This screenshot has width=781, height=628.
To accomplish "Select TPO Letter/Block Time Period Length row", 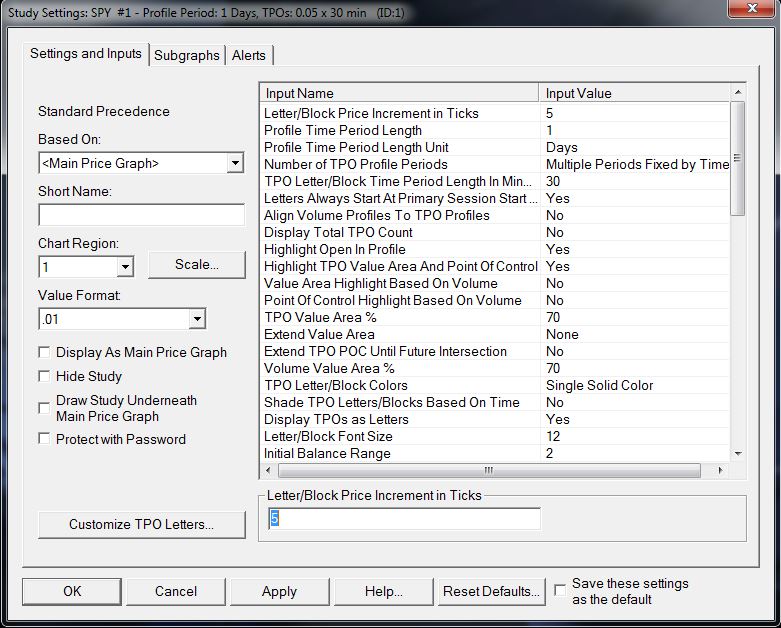I will click(x=496, y=181).
